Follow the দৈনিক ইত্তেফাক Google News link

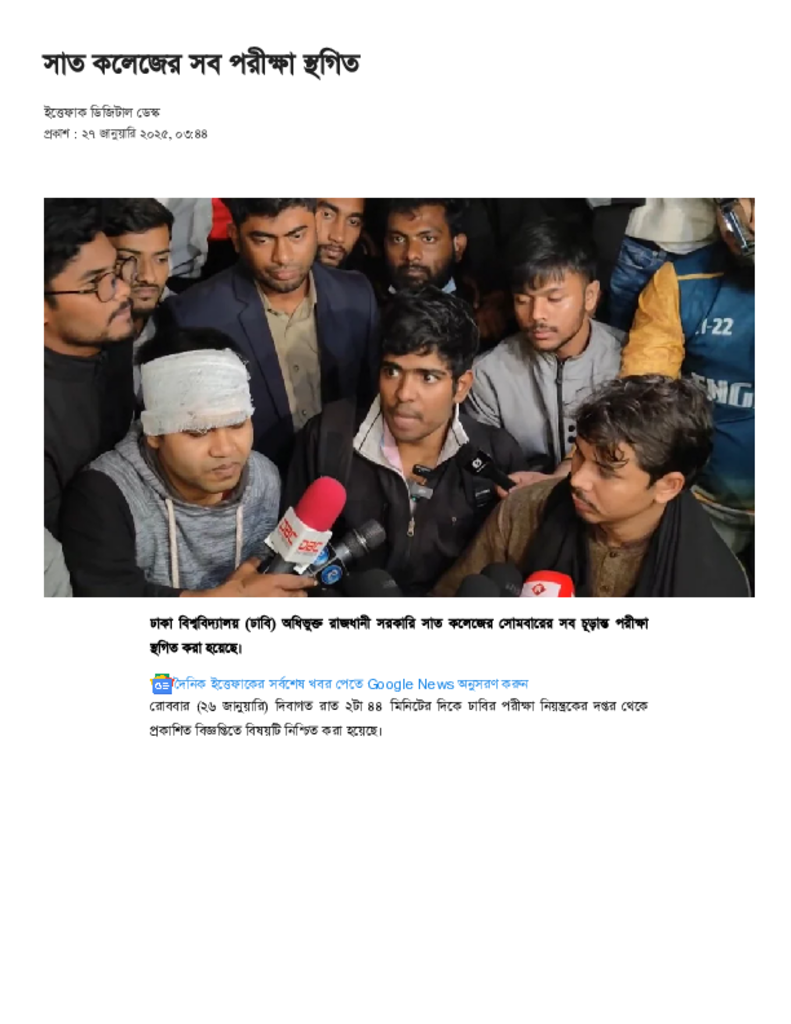(351, 684)
